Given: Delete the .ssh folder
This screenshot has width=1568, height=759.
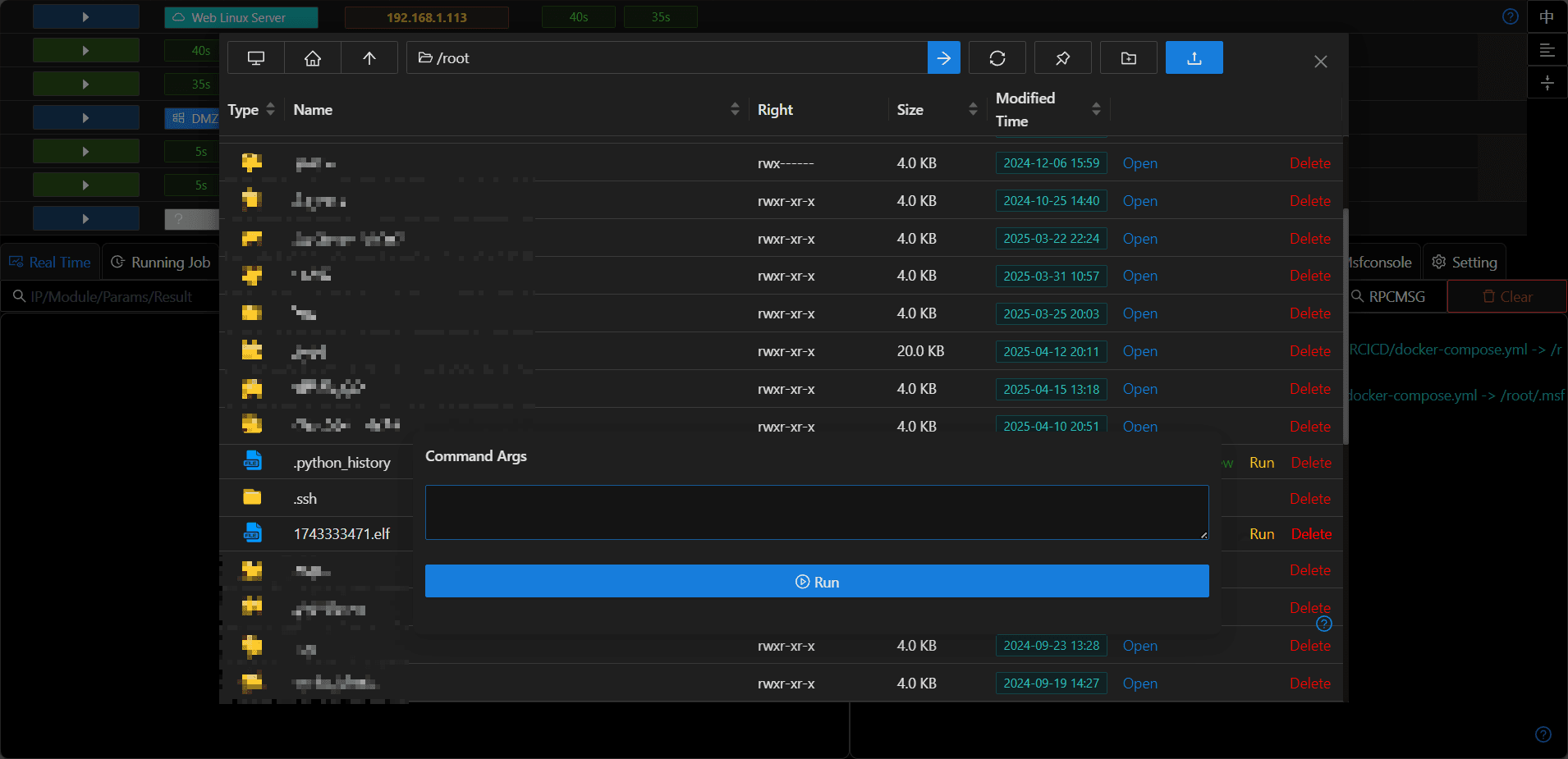Looking at the screenshot, I should pos(1310,499).
